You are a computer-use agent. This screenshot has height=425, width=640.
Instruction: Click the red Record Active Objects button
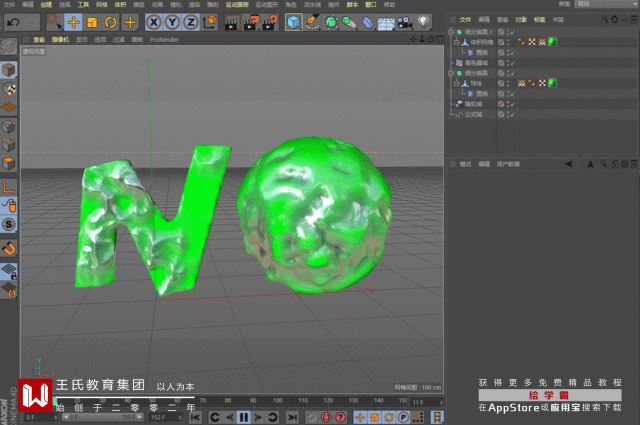tap(326, 417)
